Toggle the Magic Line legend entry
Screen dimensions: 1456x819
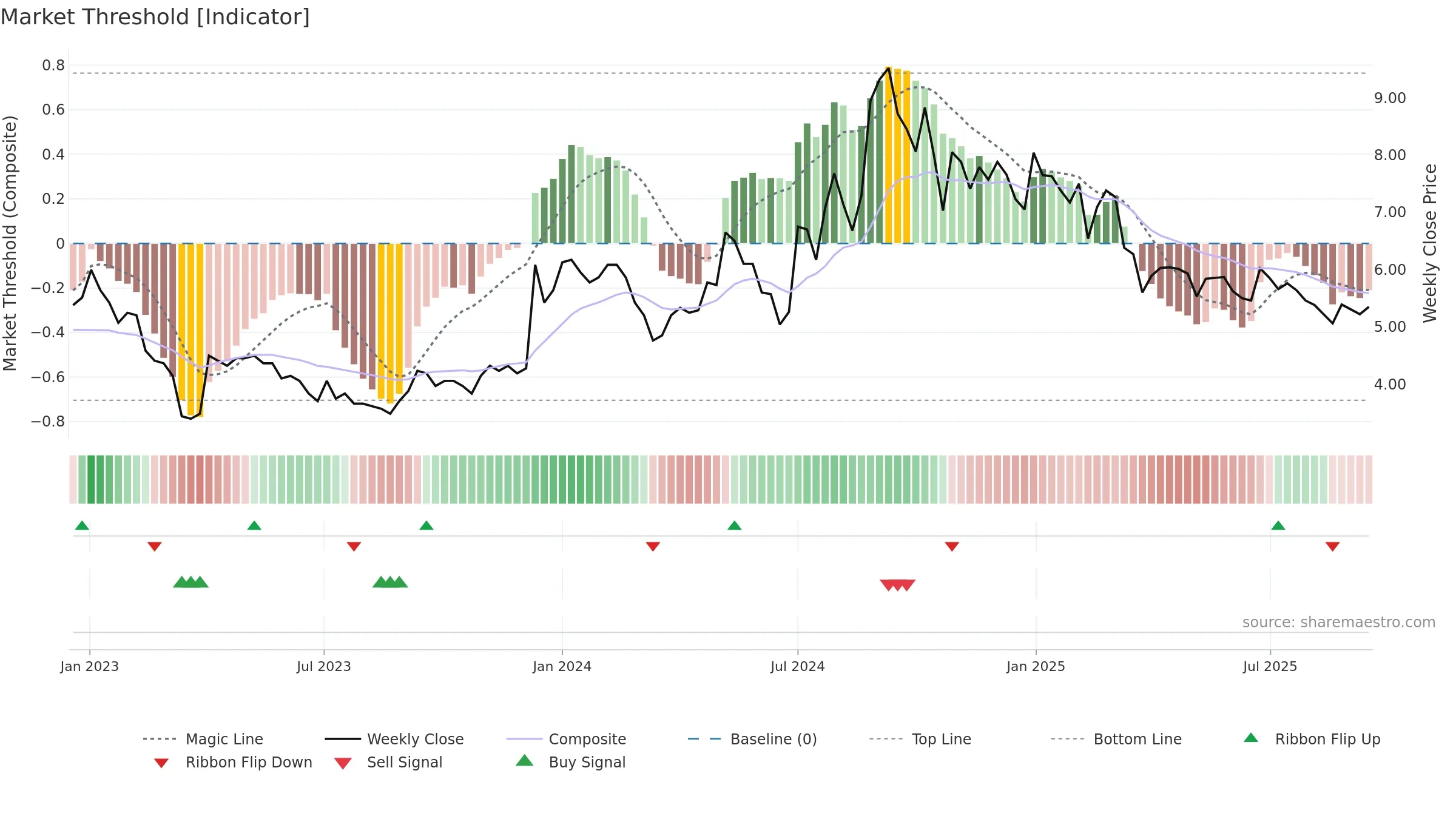203,739
